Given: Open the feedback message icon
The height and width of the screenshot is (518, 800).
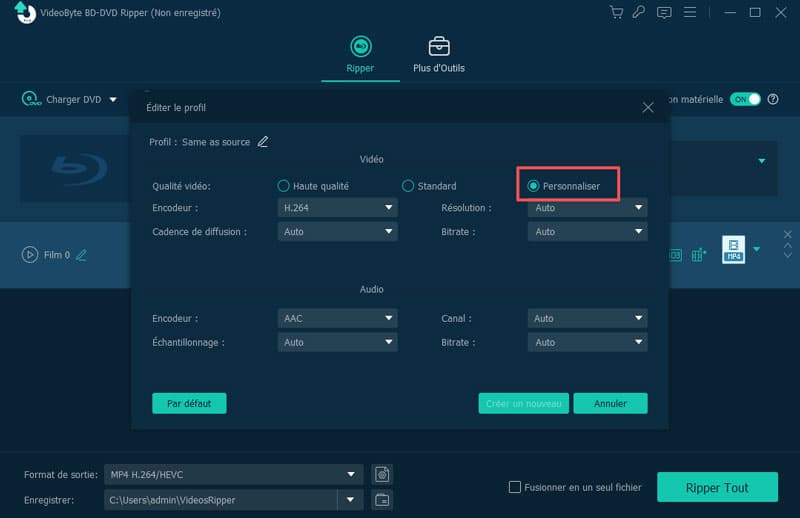Looking at the screenshot, I should (x=664, y=13).
